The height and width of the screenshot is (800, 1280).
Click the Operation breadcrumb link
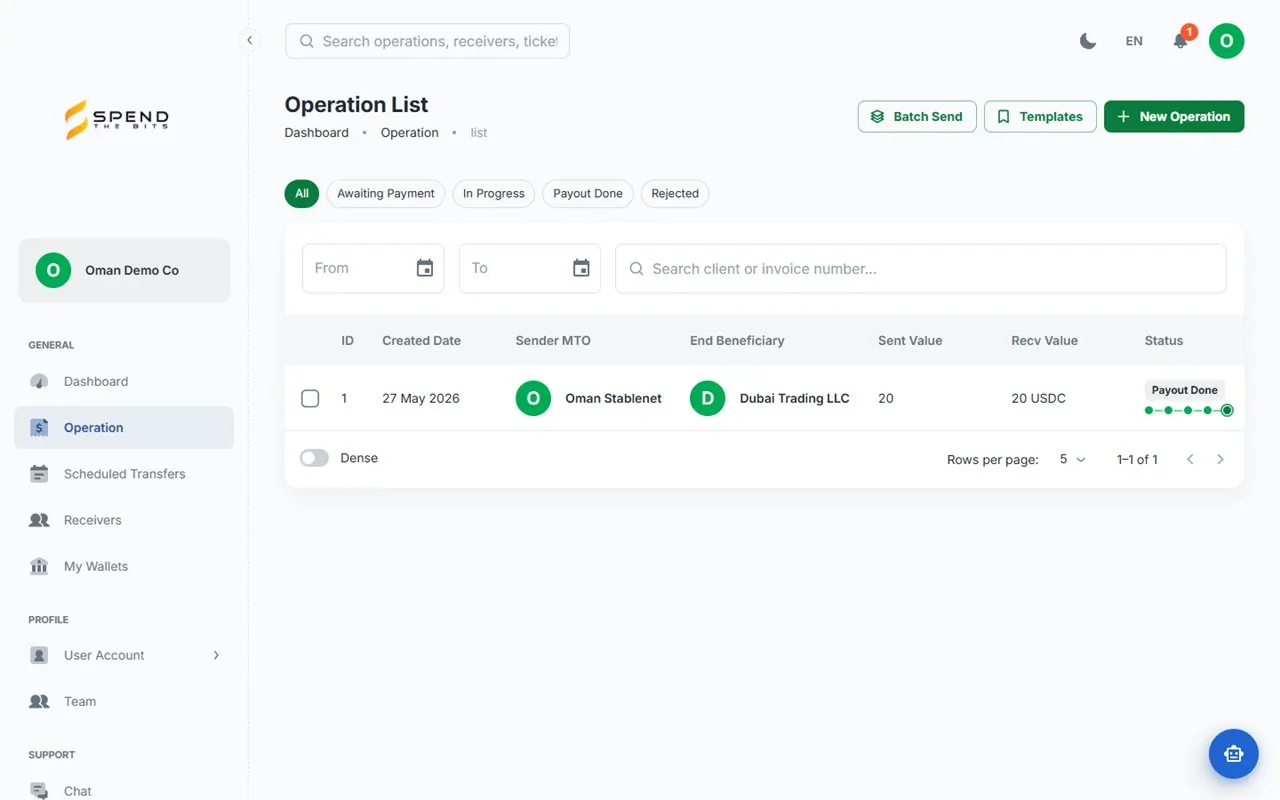click(409, 132)
